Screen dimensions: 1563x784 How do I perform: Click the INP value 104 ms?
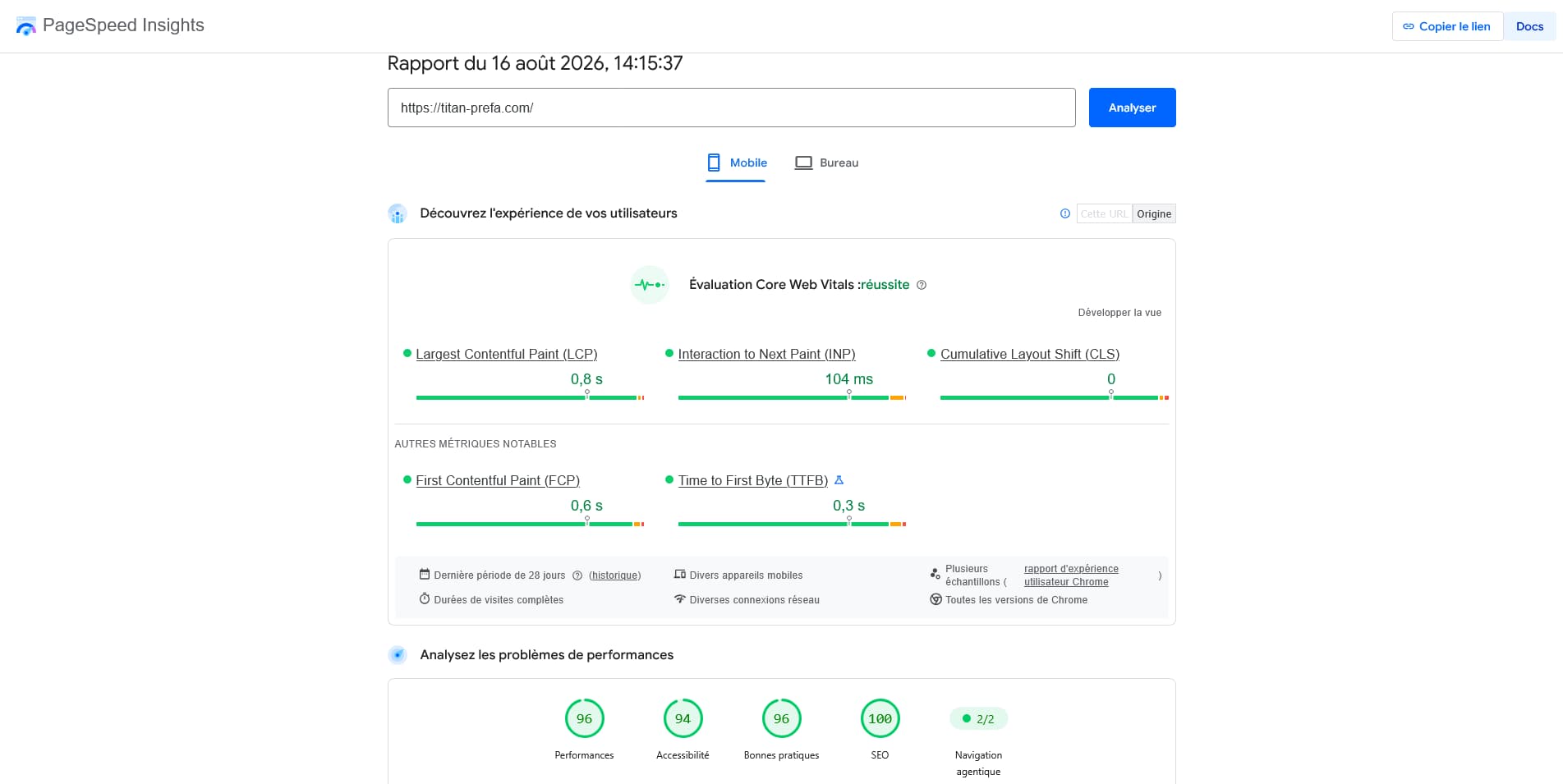click(x=848, y=379)
